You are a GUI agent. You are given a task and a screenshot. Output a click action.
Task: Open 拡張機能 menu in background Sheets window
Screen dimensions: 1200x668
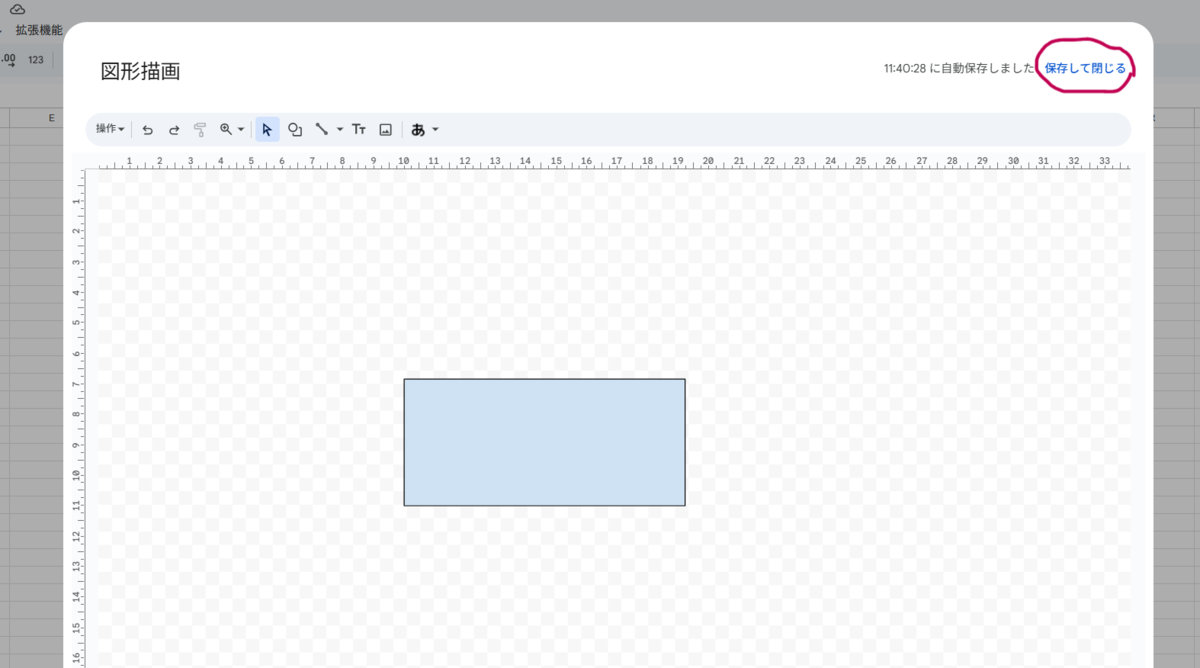click(39, 30)
